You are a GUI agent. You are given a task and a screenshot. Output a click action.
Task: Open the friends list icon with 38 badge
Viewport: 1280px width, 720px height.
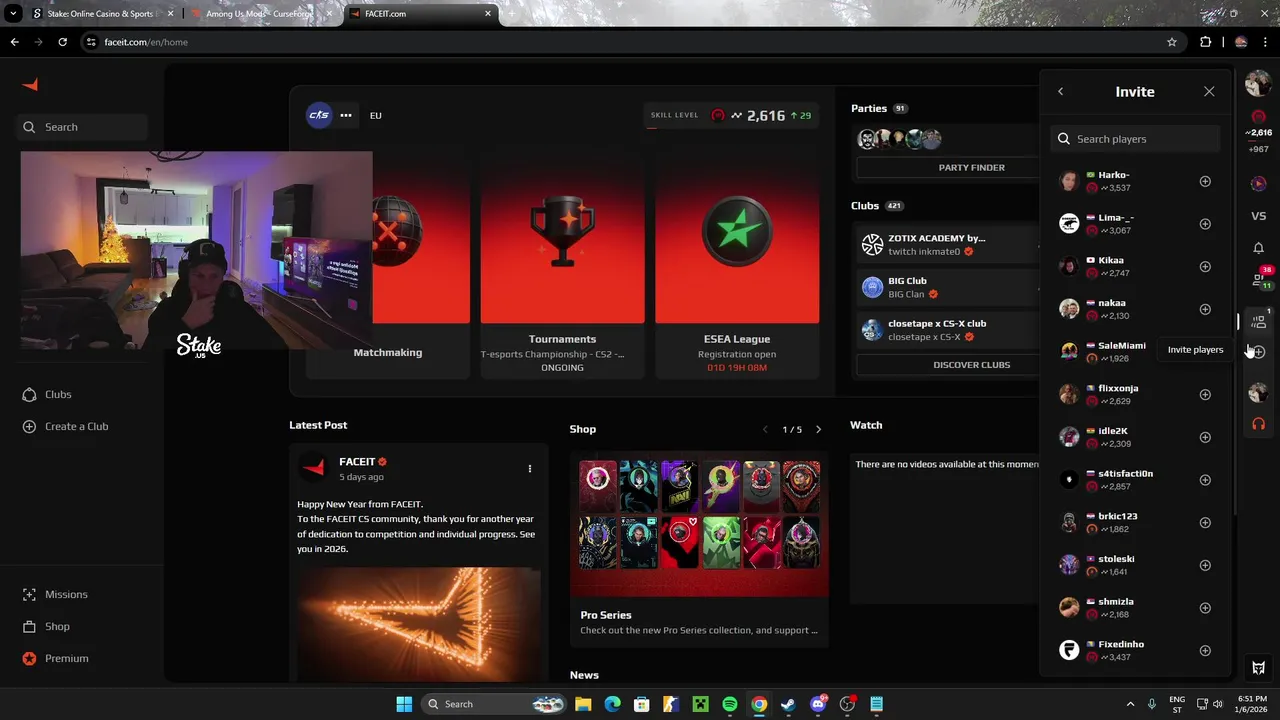click(x=1260, y=278)
